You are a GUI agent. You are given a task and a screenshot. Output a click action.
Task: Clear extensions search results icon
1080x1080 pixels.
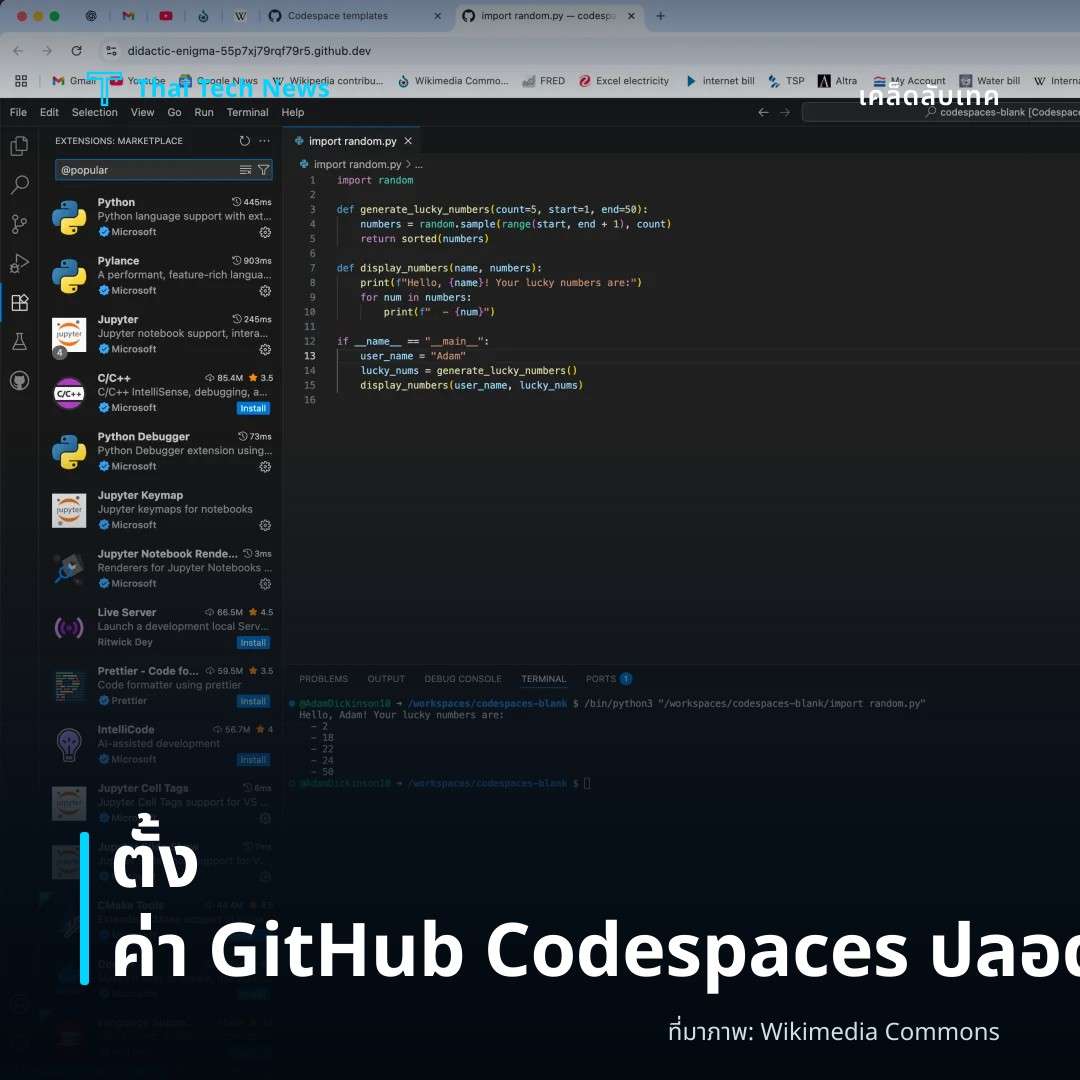(245, 169)
